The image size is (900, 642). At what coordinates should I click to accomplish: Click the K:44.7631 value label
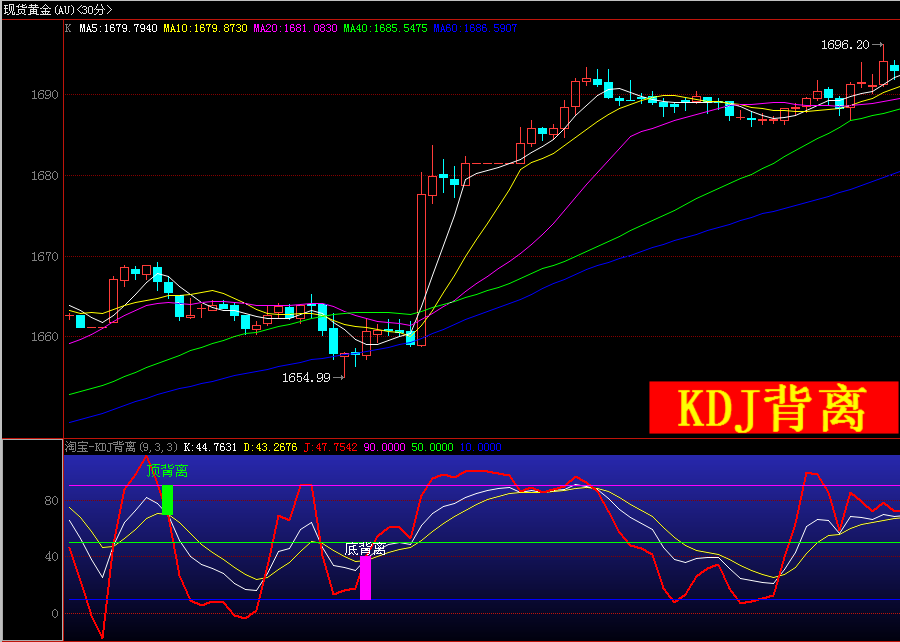point(210,447)
